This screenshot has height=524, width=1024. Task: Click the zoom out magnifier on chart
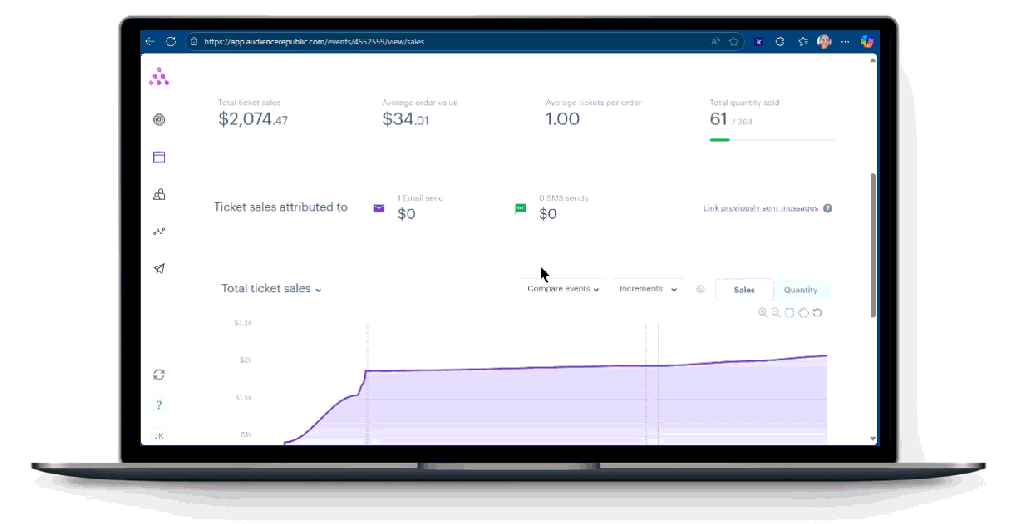pos(776,313)
